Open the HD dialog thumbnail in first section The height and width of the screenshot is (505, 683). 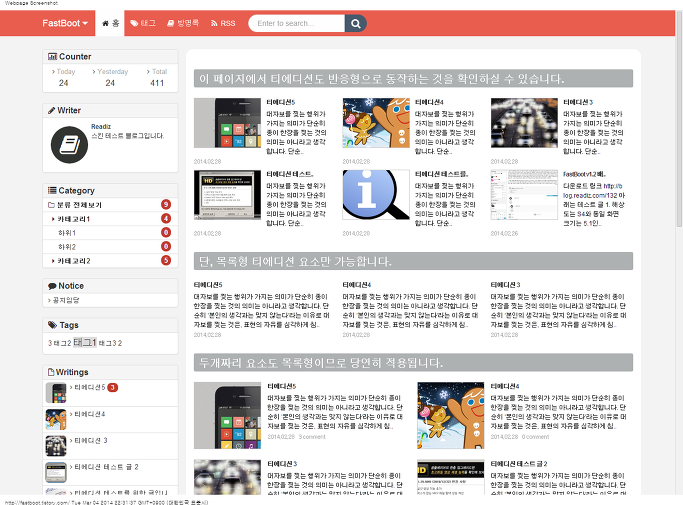click(227, 195)
